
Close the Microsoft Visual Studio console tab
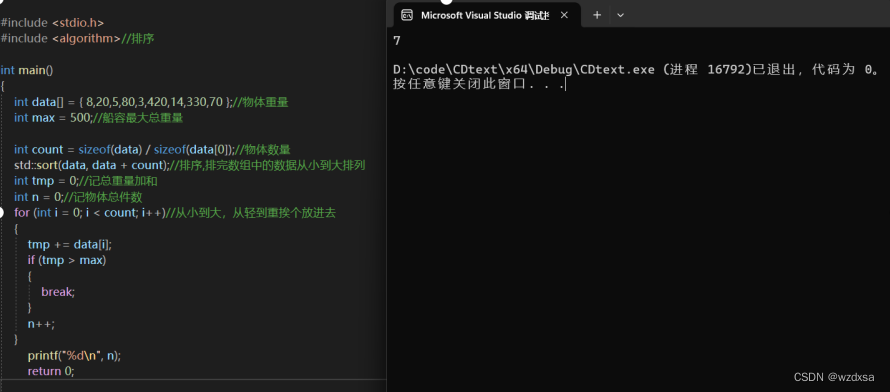pyautogui.click(x=564, y=15)
